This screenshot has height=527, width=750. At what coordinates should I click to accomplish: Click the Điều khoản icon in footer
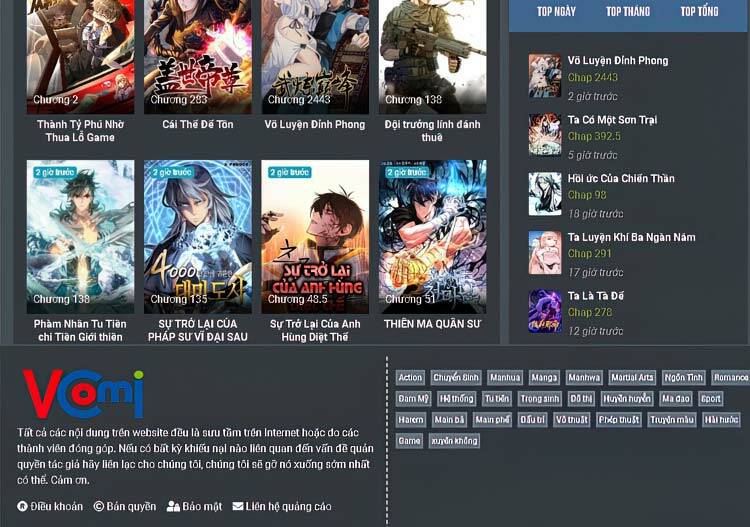click(23, 507)
